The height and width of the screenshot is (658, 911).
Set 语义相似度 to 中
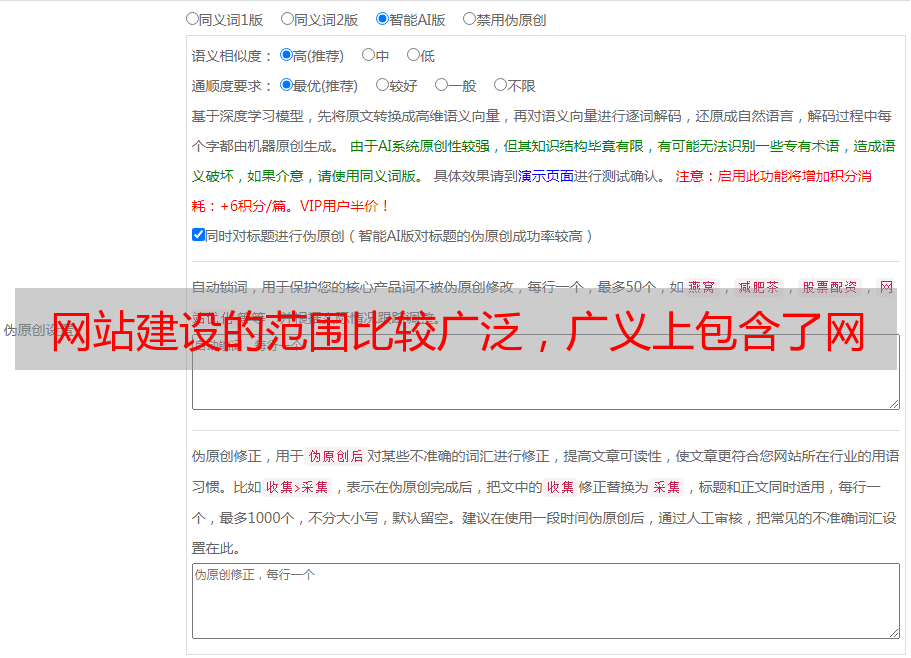[x=368, y=55]
